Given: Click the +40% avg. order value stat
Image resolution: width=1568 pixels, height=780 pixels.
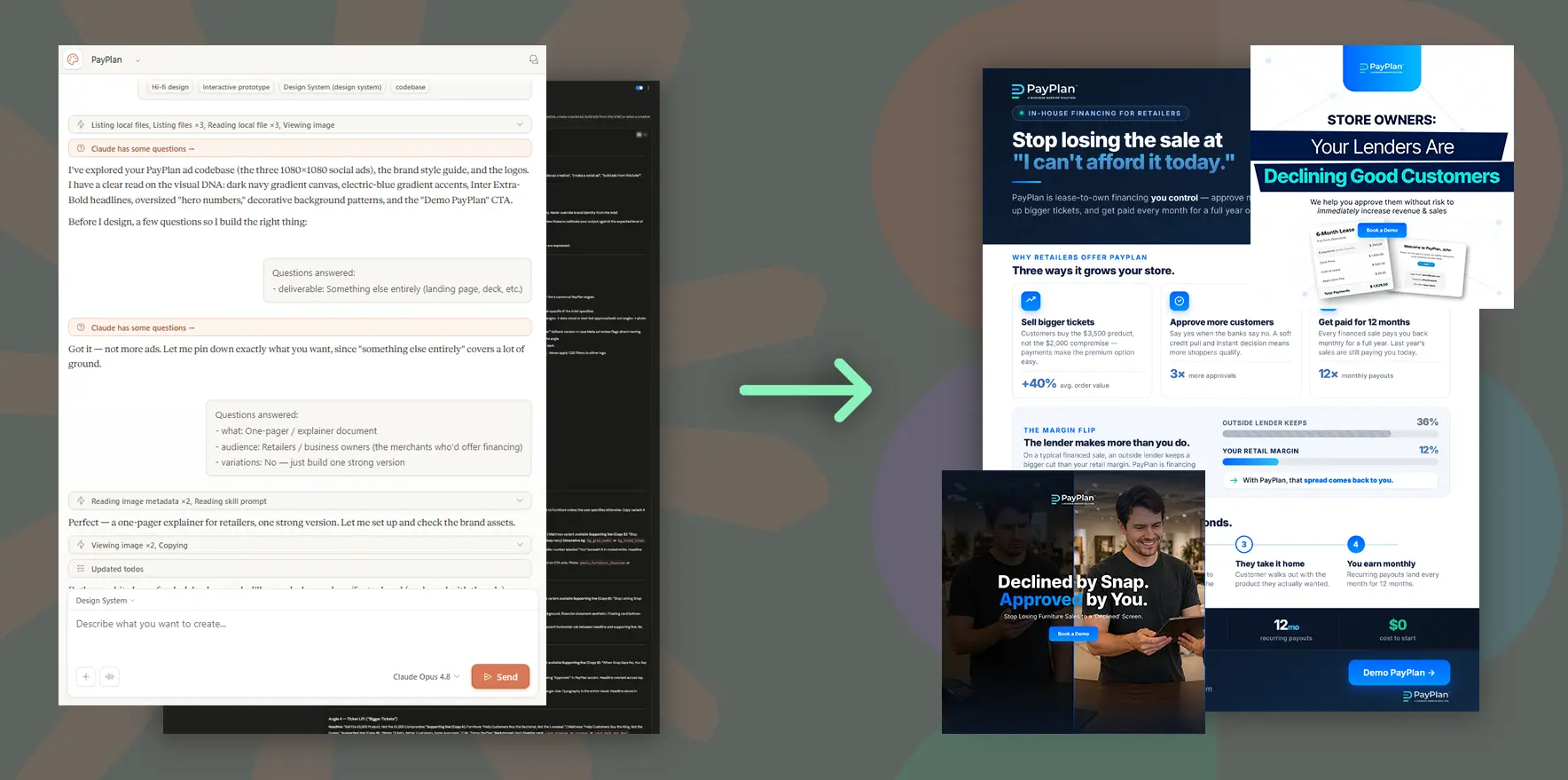Looking at the screenshot, I should pyautogui.click(x=1065, y=383).
